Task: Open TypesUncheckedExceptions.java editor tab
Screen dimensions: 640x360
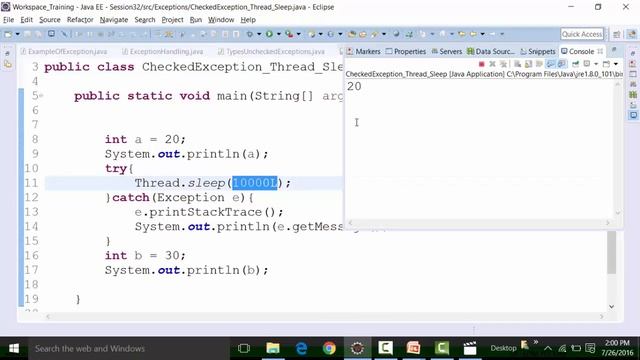Action: click(271, 51)
